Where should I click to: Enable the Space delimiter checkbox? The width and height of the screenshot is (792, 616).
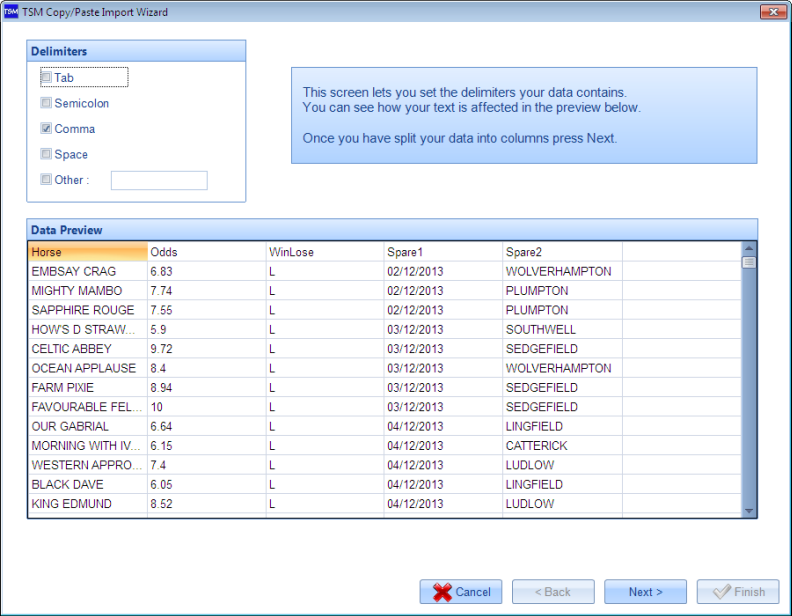(x=46, y=154)
